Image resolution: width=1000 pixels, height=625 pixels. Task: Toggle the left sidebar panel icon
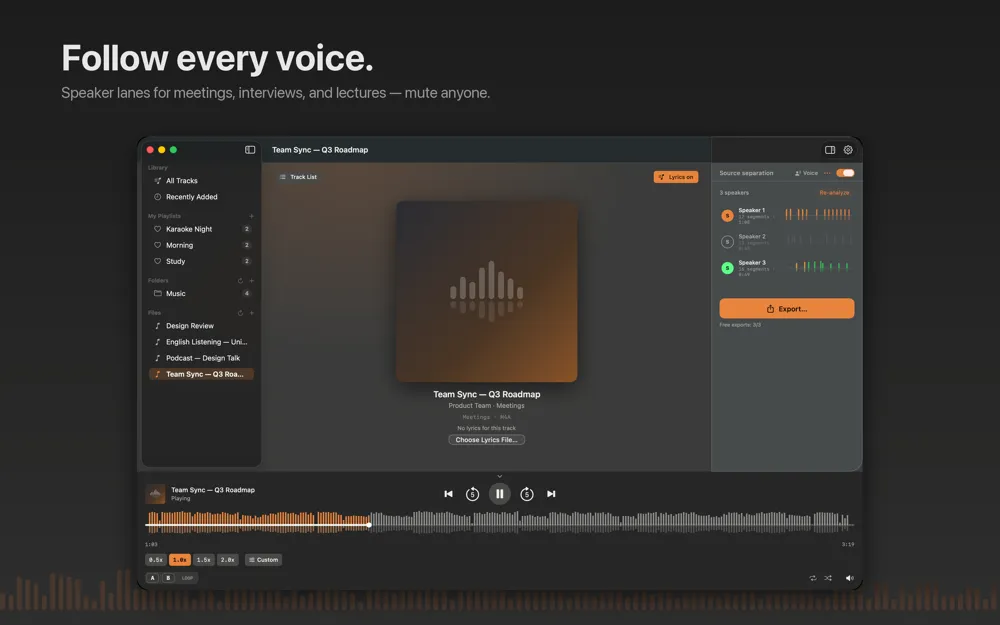tap(250, 150)
